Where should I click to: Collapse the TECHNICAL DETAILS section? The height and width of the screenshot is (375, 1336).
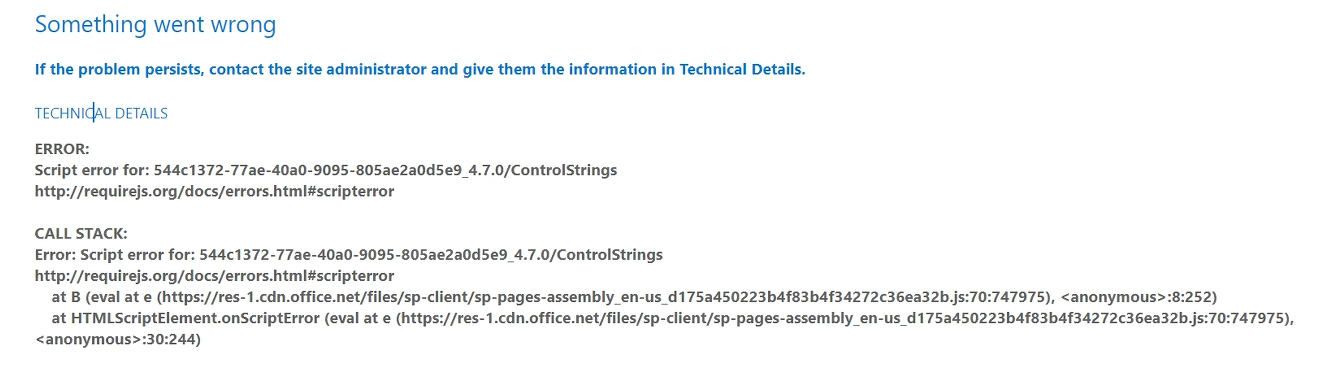(x=101, y=113)
